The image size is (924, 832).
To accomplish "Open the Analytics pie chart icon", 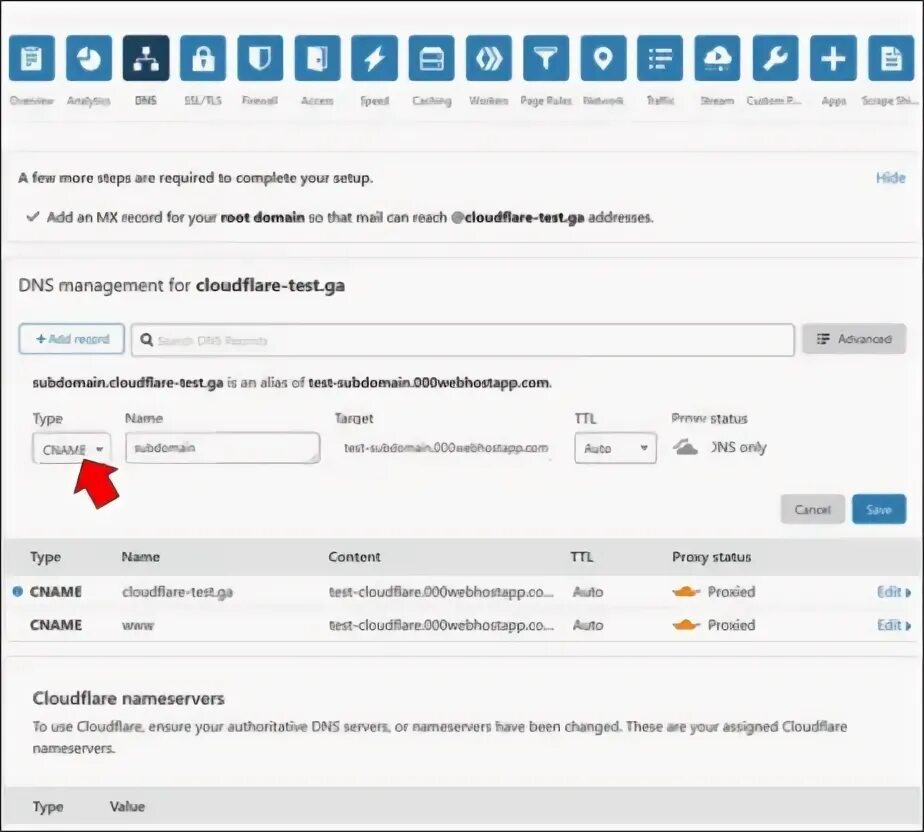I will [89, 58].
